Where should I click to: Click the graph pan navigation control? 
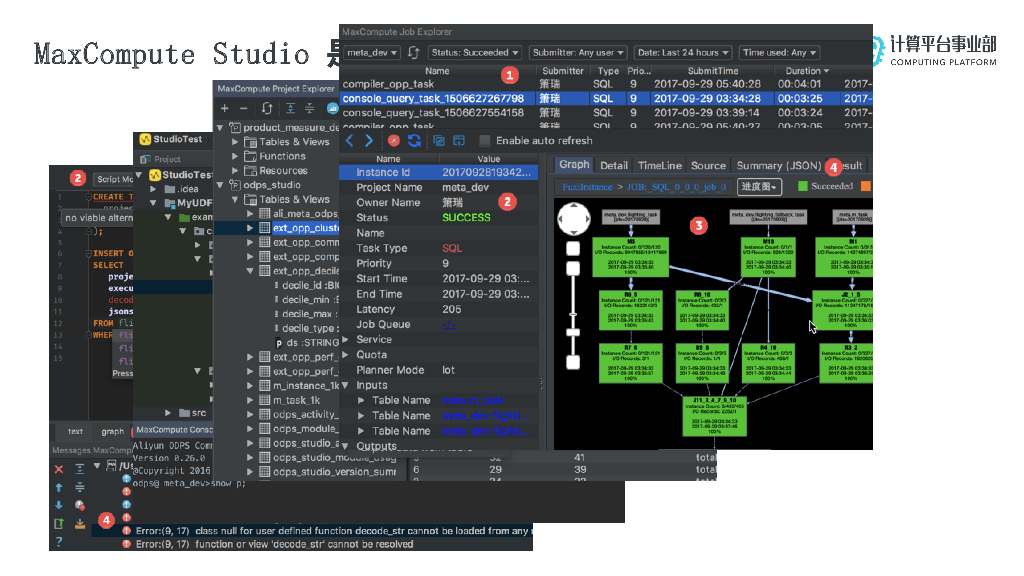coord(574,218)
